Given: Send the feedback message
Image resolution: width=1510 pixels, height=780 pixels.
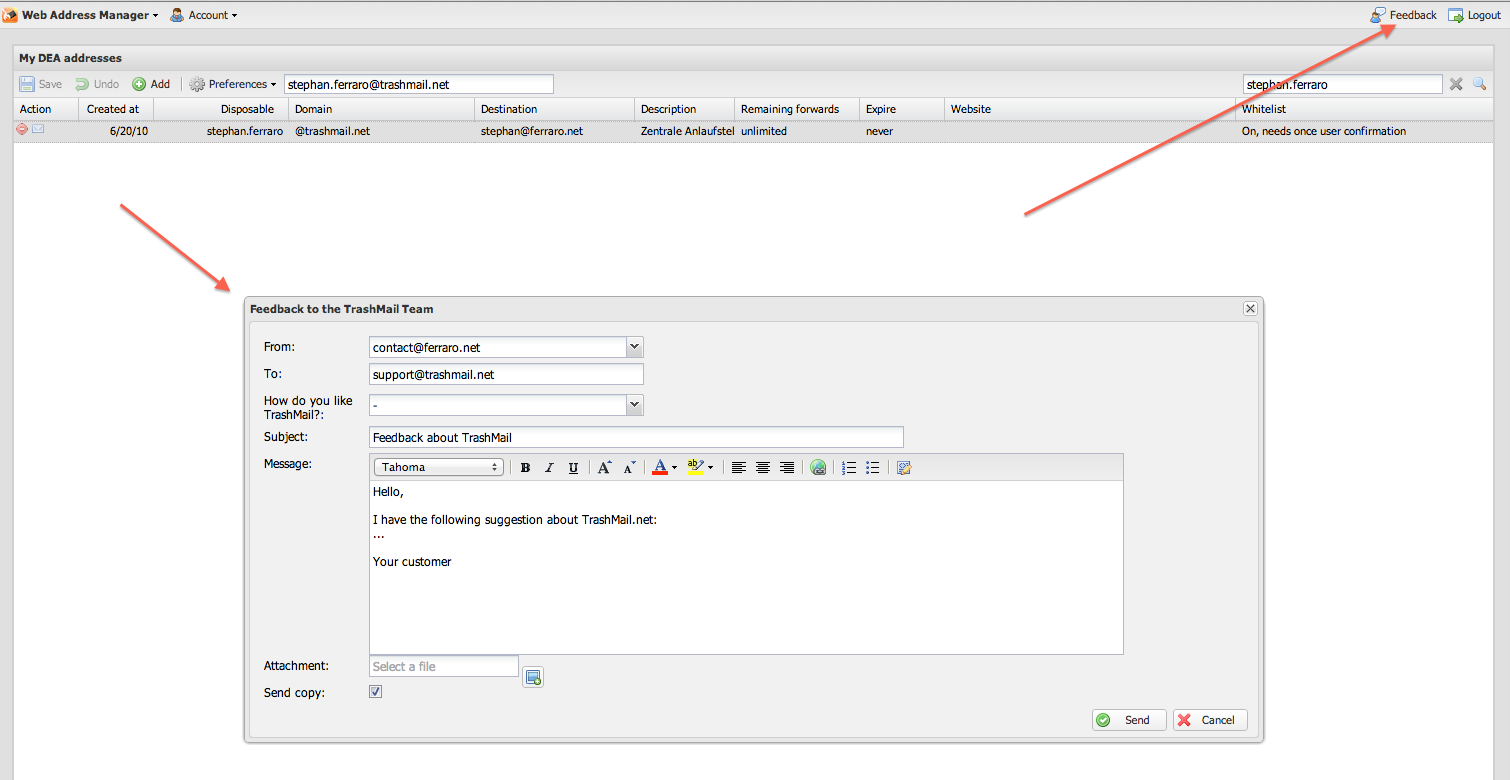Looking at the screenshot, I should 1129,720.
